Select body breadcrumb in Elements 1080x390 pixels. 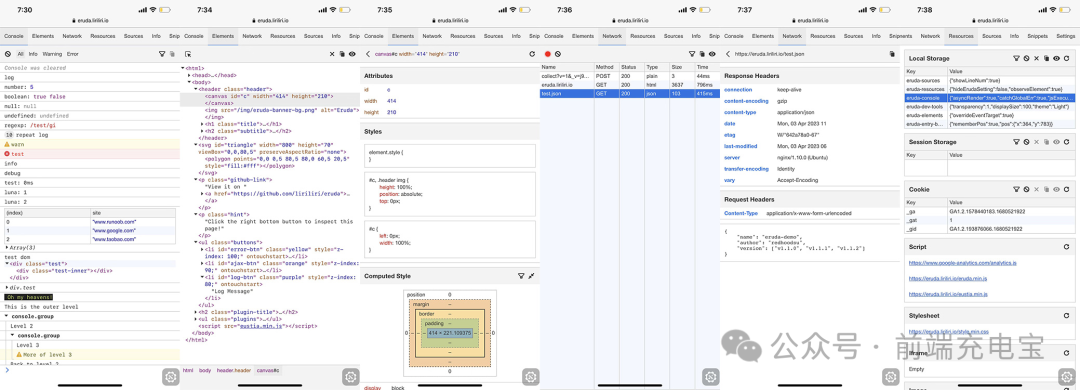[205, 371]
